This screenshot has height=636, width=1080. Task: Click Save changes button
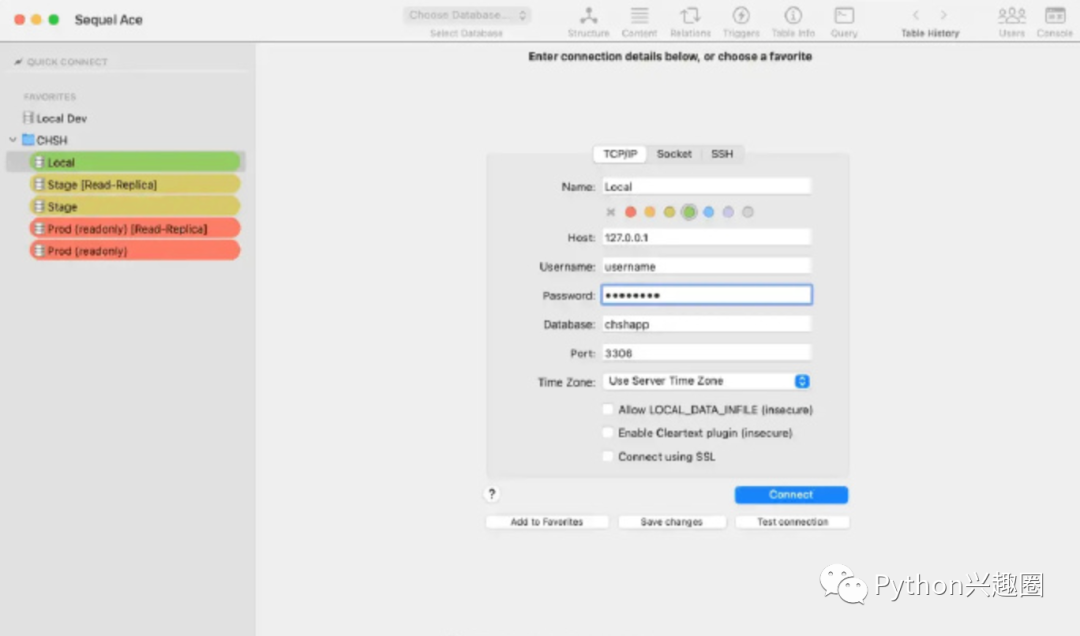pos(672,522)
